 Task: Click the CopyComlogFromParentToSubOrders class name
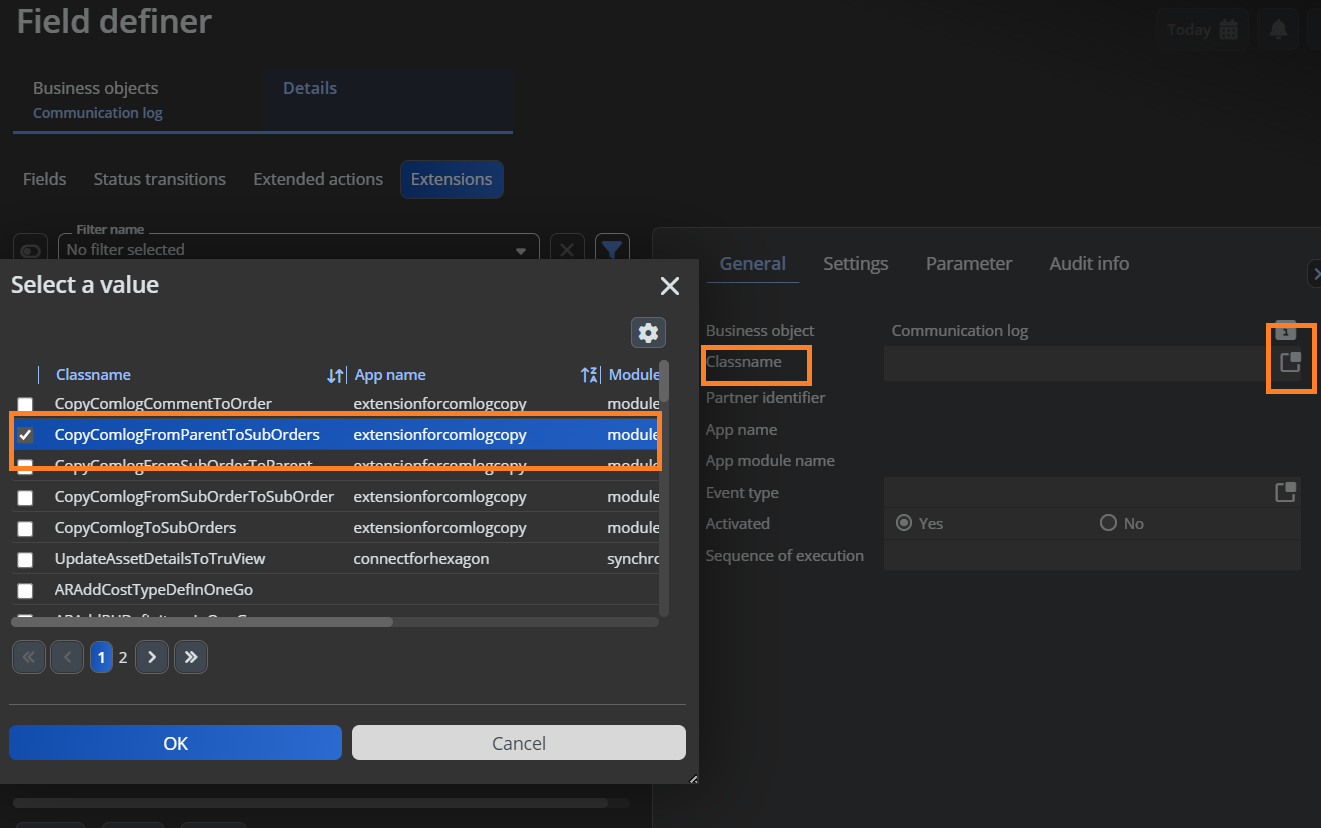(187, 435)
